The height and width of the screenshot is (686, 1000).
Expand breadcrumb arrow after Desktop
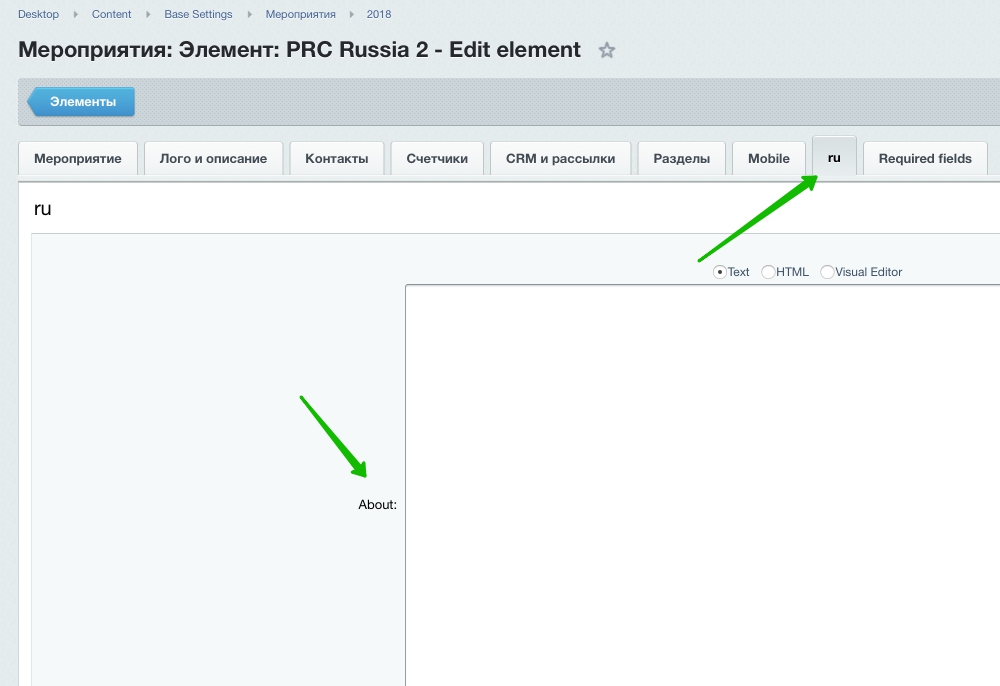coord(76,15)
